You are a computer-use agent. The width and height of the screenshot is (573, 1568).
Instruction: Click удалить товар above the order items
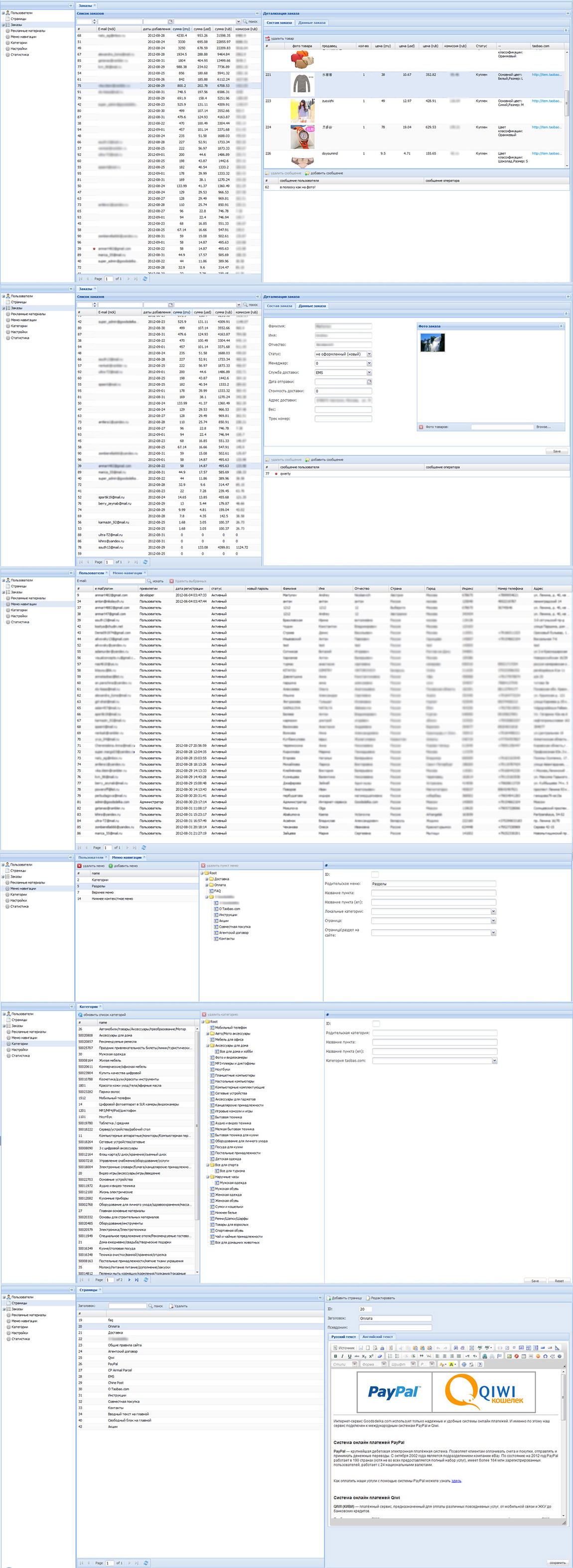[280, 38]
